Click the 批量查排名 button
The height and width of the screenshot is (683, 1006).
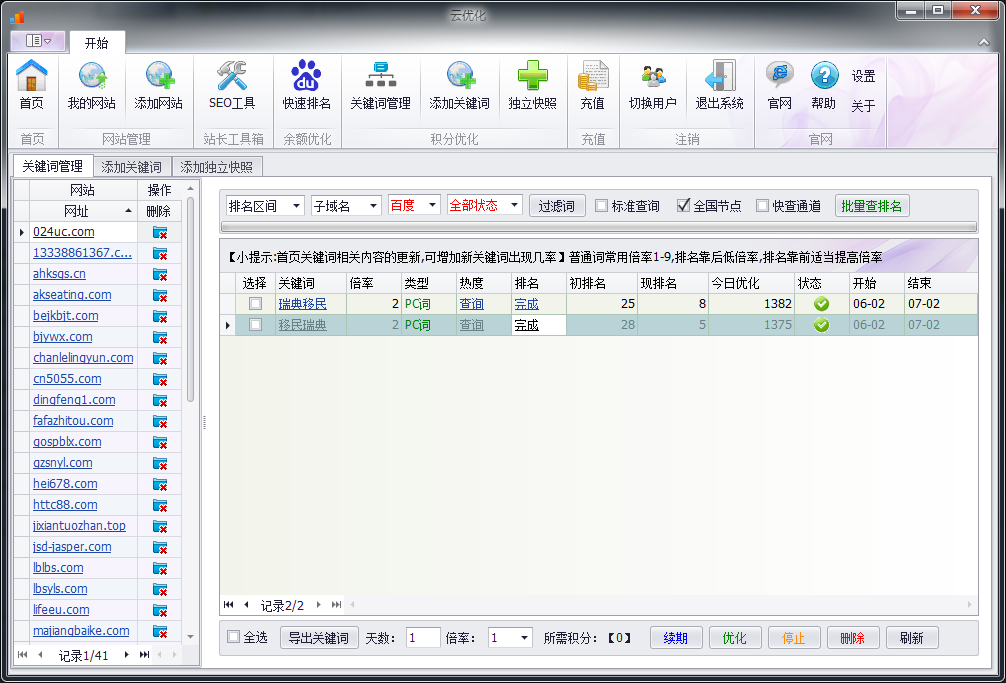coord(871,205)
